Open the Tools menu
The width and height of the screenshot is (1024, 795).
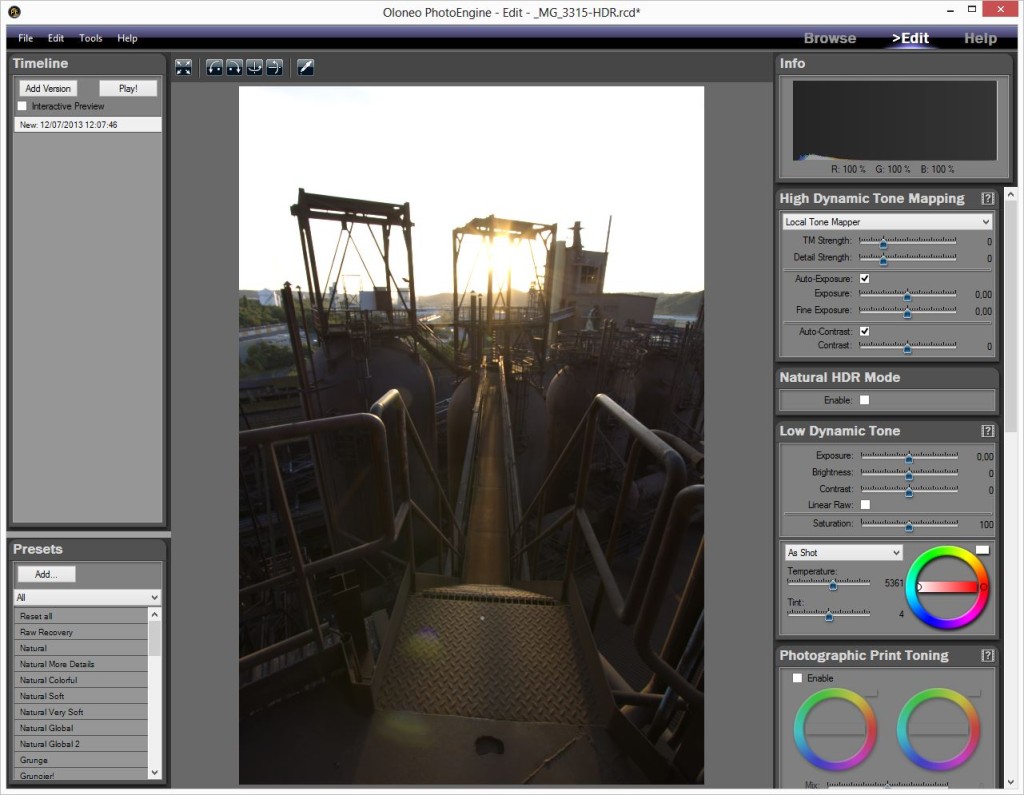pyautogui.click(x=90, y=38)
